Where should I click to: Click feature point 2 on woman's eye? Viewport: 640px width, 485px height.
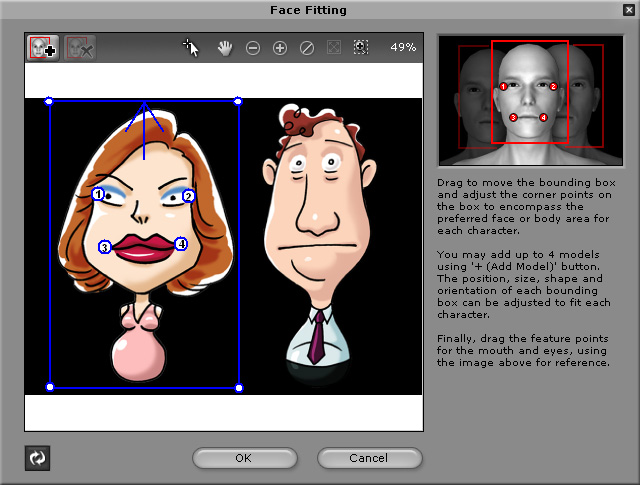click(x=188, y=197)
